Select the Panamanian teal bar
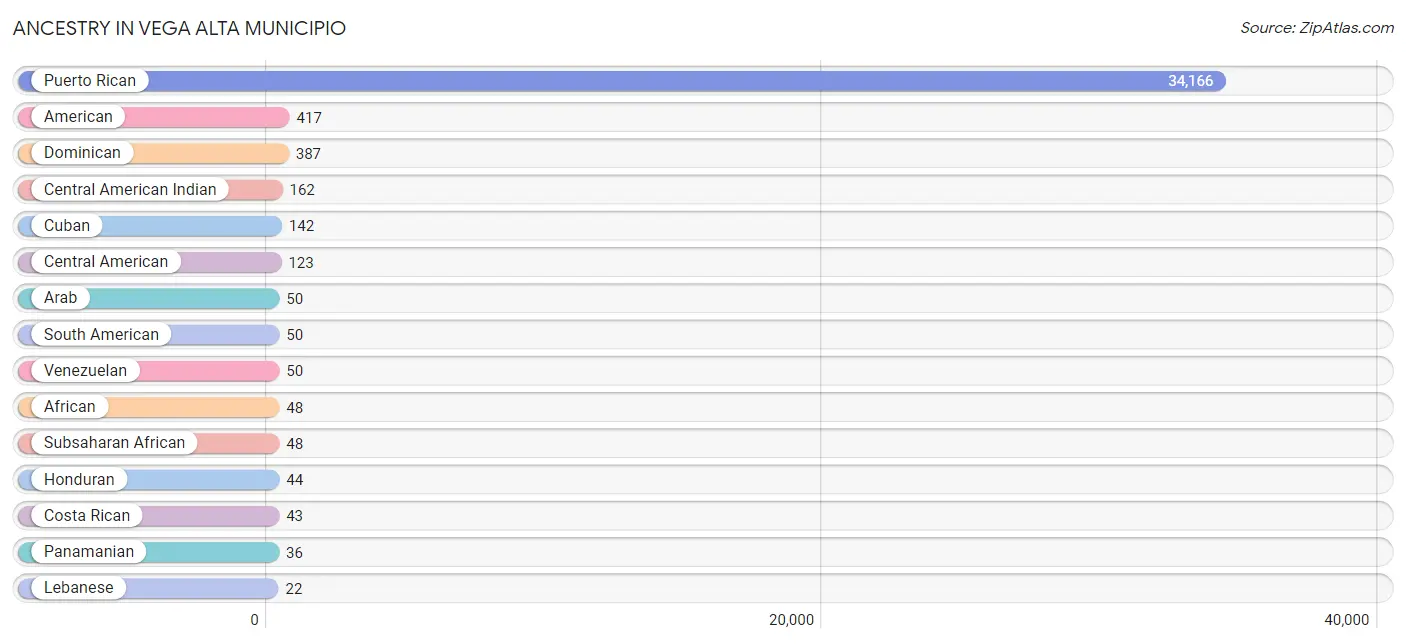Image resolution: width=1406 pixels, height=644 pixels. pos(148,552)
